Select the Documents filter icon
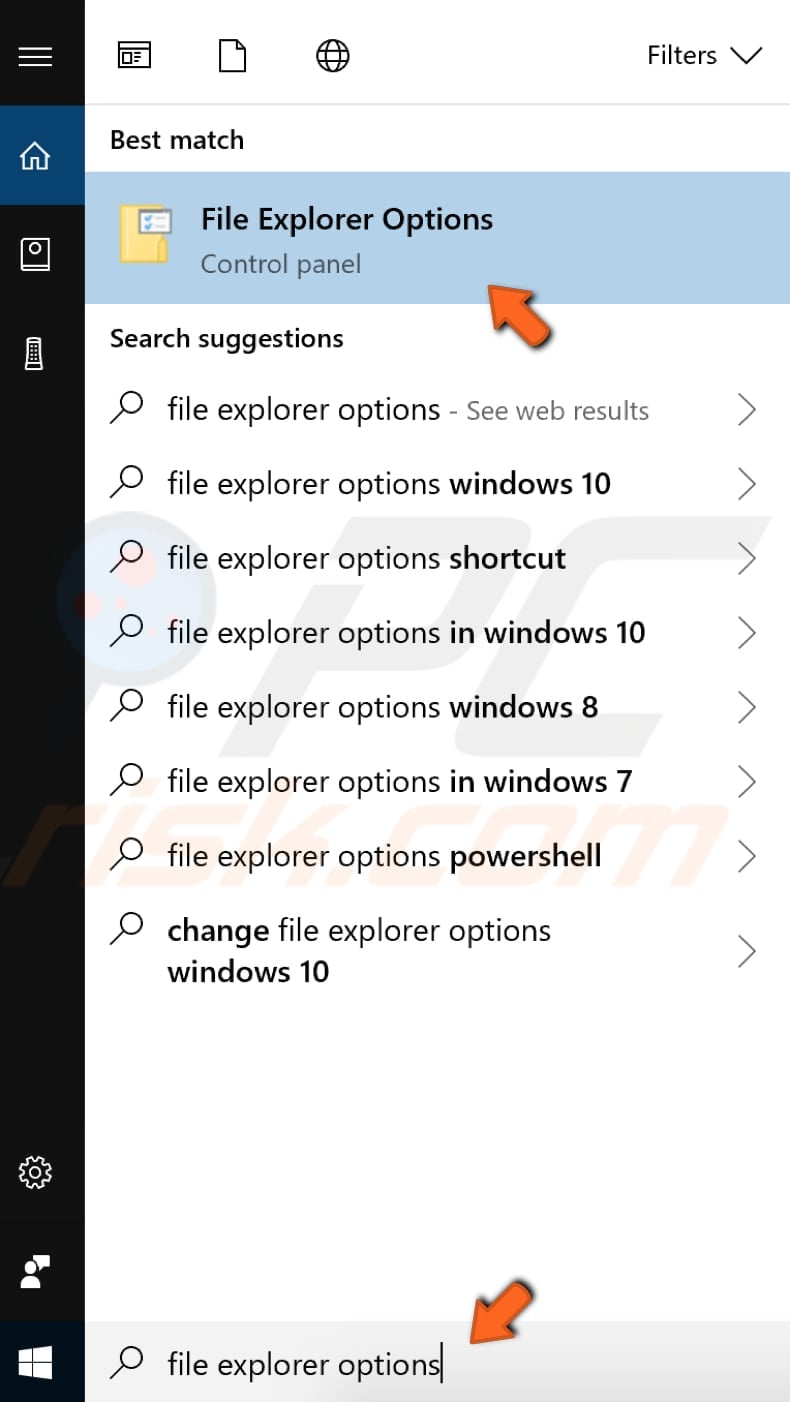 [232, 55]
